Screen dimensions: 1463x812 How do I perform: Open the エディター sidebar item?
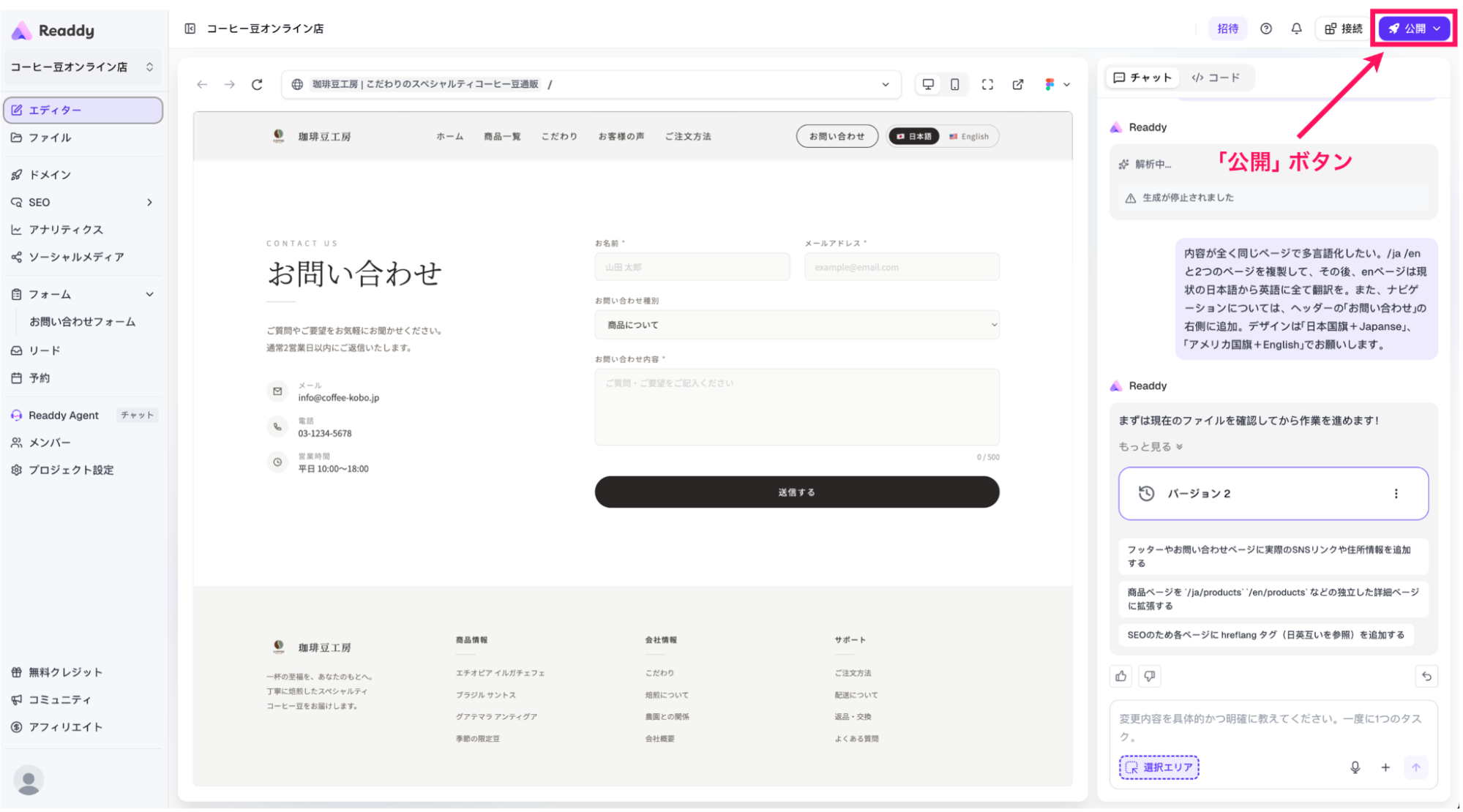coord(83,110)
